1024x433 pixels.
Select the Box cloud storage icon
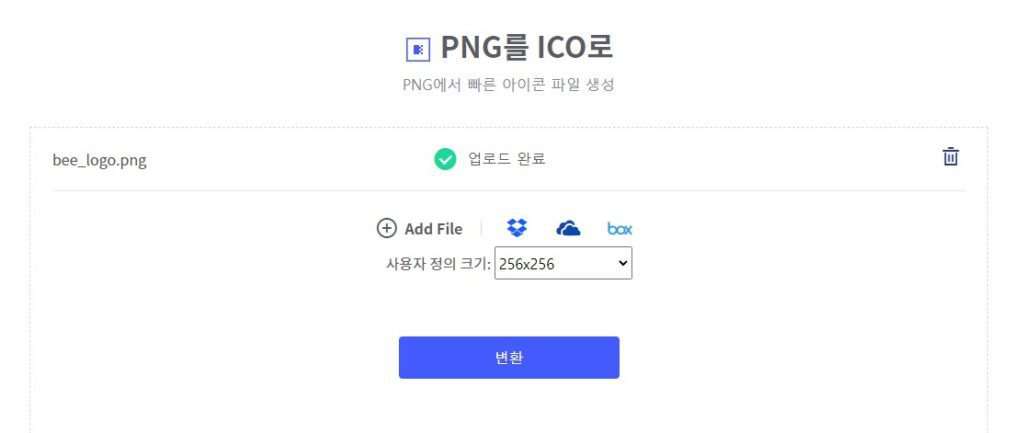[619, 229]
